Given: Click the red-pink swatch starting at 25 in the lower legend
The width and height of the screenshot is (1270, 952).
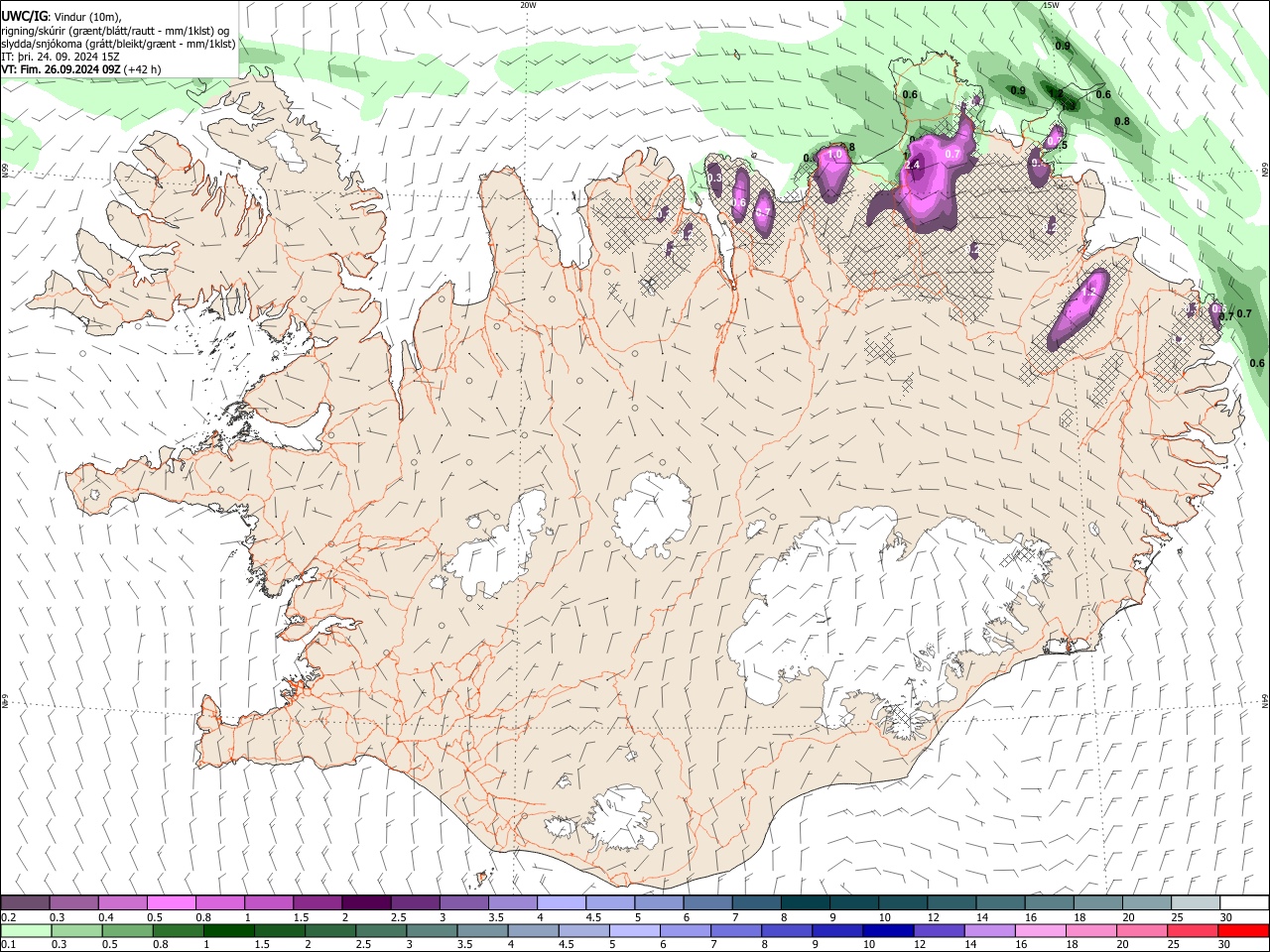Looking at the screenshot, I should 1193,930.
